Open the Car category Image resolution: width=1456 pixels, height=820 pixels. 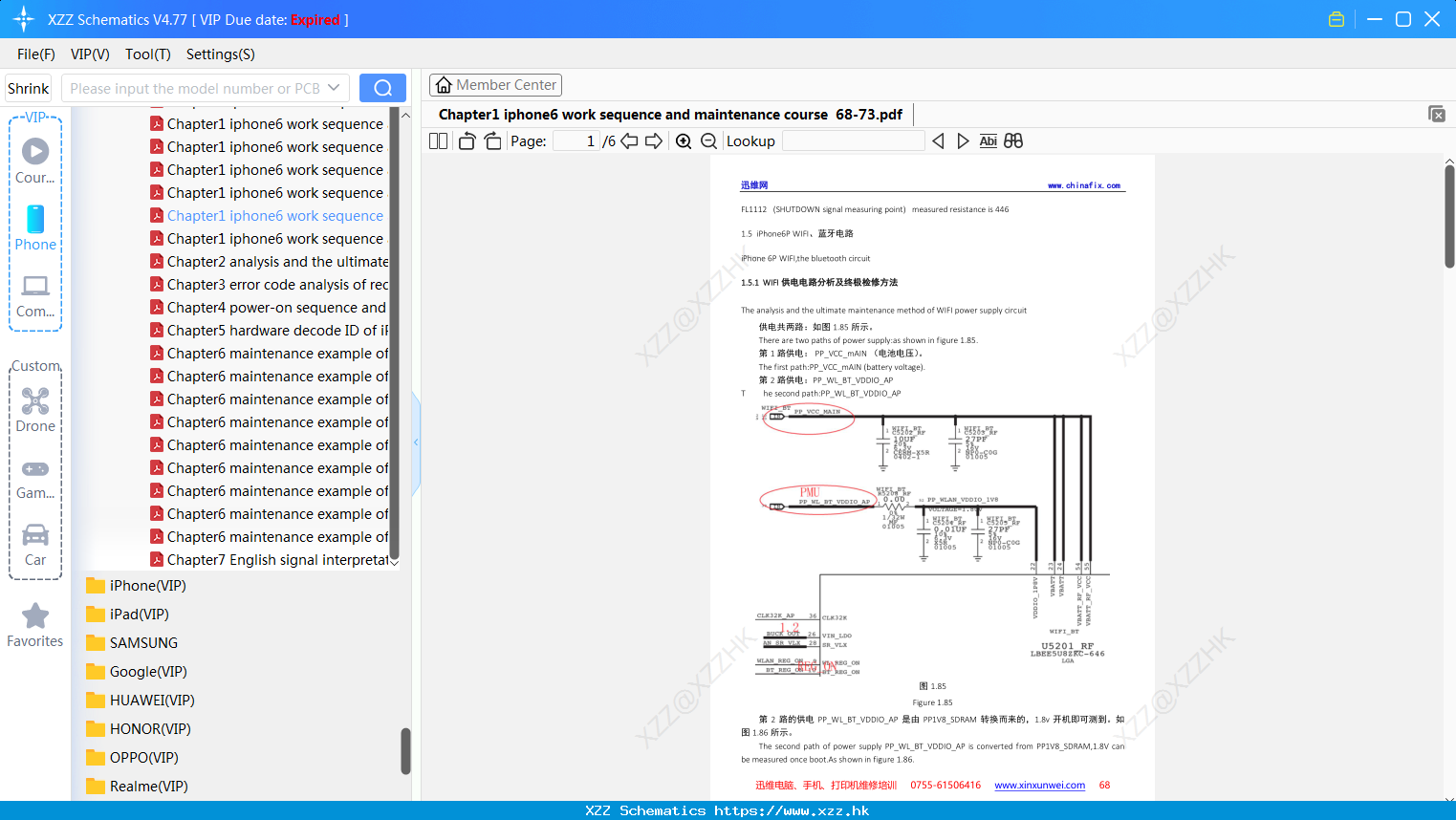coord(35,545)
